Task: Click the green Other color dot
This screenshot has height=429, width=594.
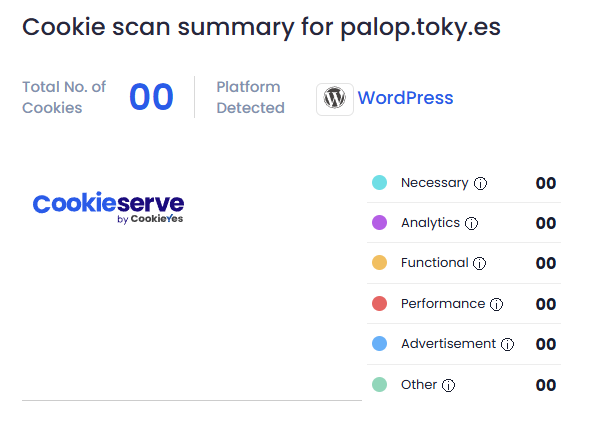Action: tap(379, 384)
